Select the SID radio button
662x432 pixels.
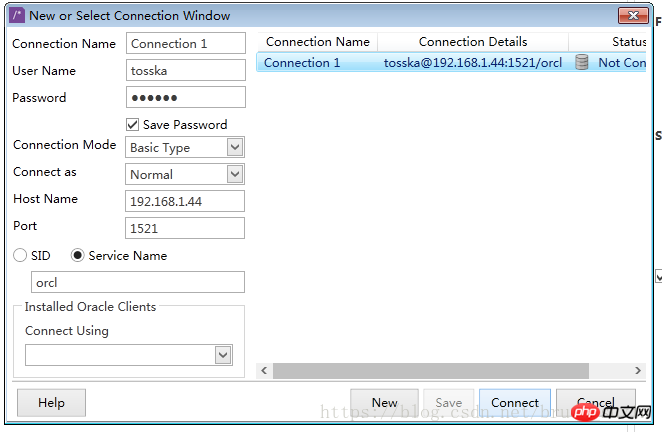click(x=20, y=256)
